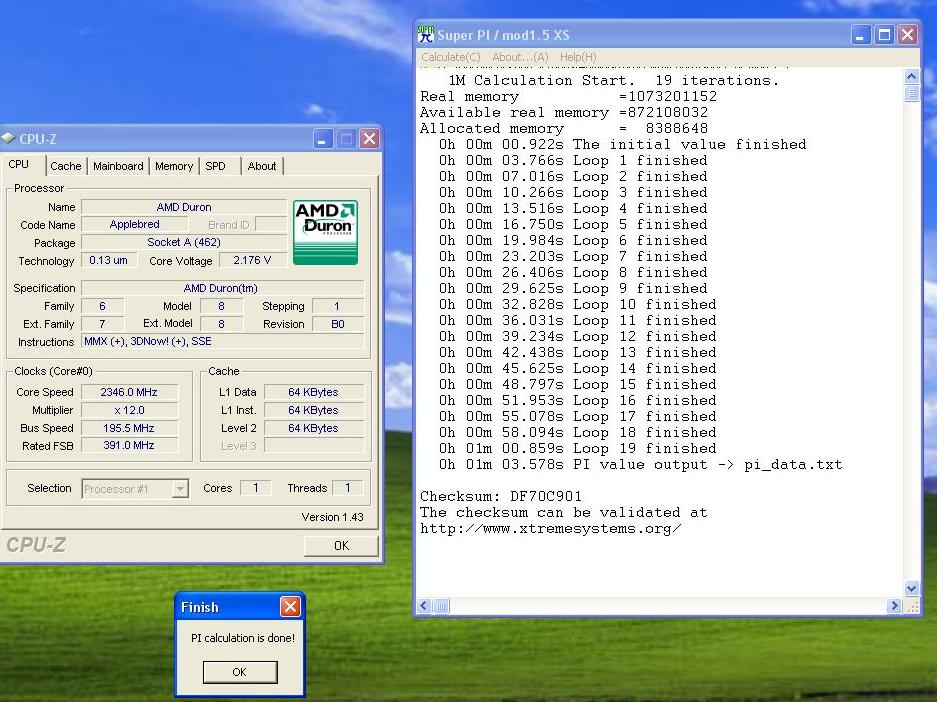
Task: Click the Code Name Applebred field
Action: click(x=134, y=224)
